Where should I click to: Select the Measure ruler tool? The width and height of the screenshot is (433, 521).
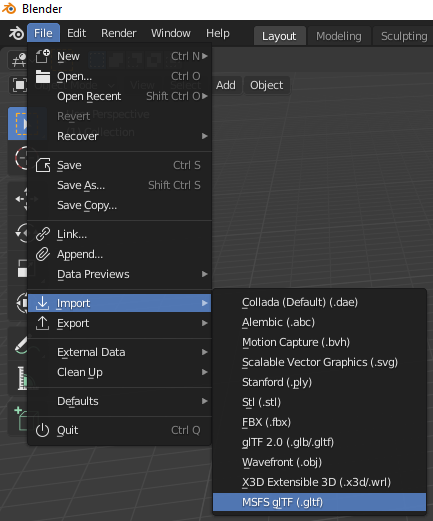22,378
